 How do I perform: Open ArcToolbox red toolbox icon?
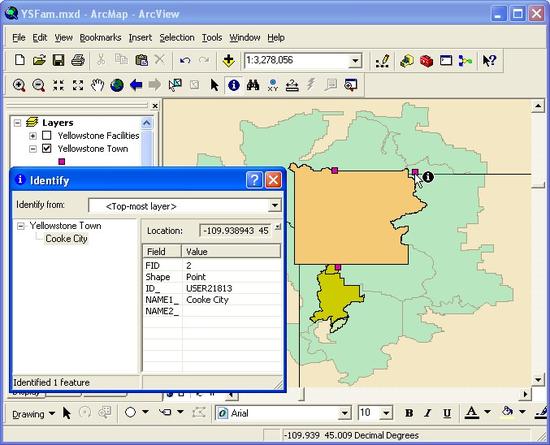pyautogui.click(x=426, y=60)
